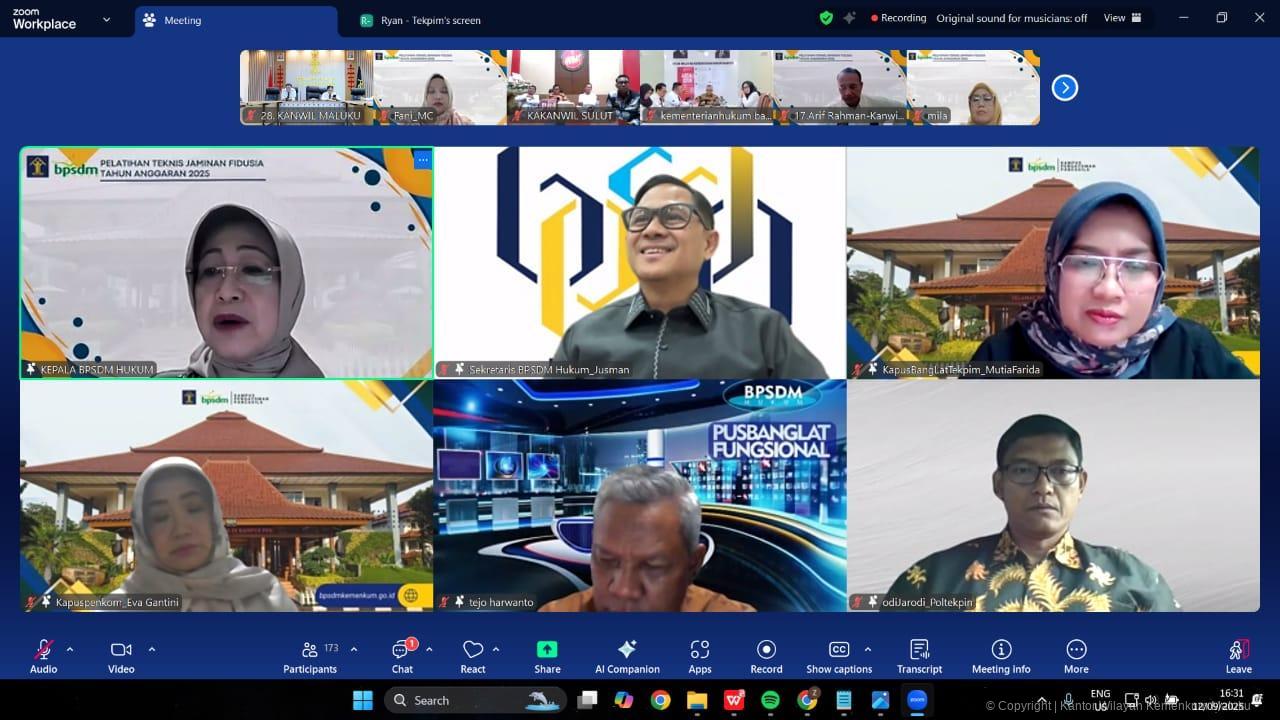
Task: Launch AI Companion
Action: [627, 655]
